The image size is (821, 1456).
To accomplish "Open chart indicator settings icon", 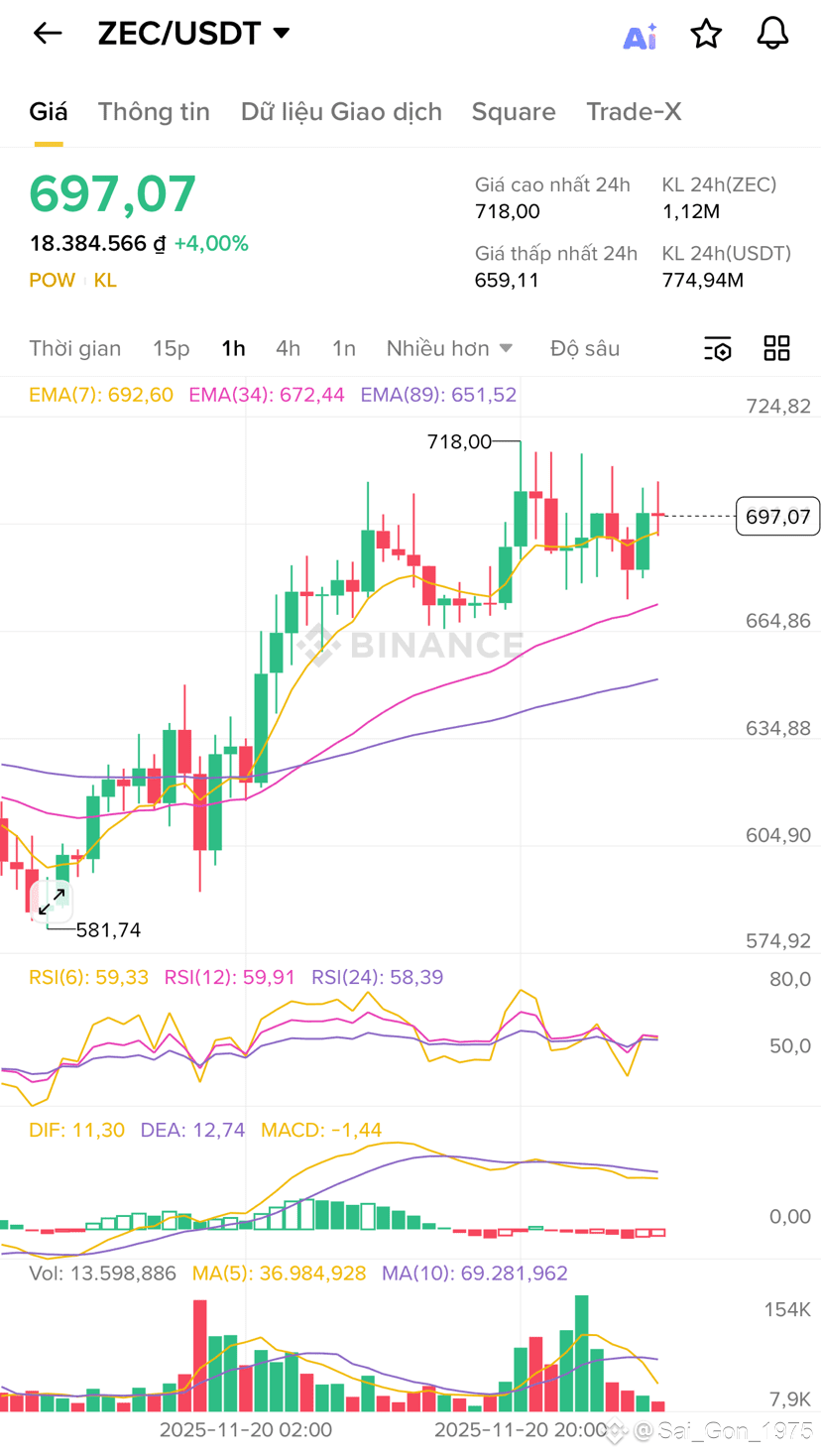I will (718, 348).
